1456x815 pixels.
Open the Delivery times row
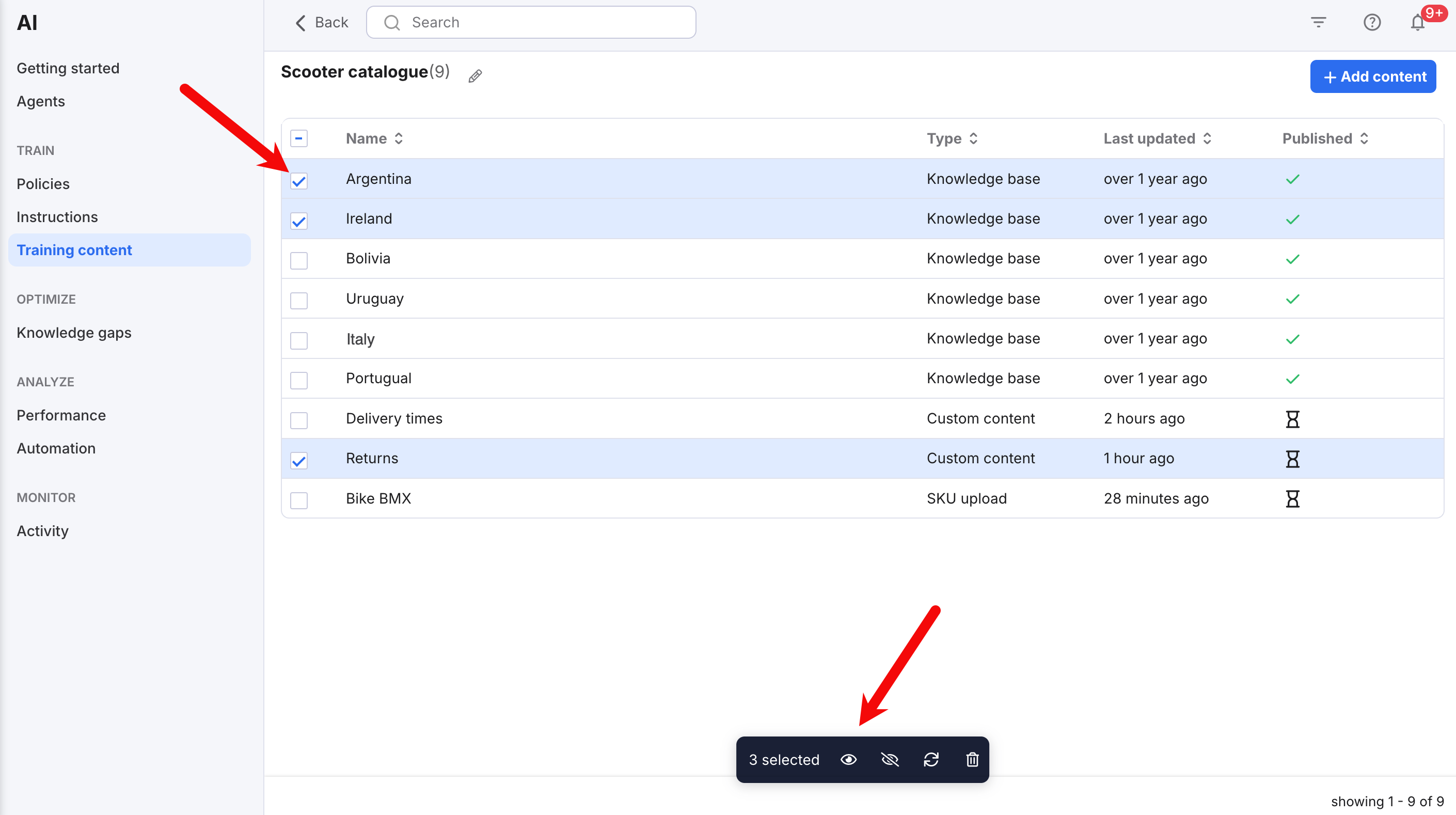point(394,418)
